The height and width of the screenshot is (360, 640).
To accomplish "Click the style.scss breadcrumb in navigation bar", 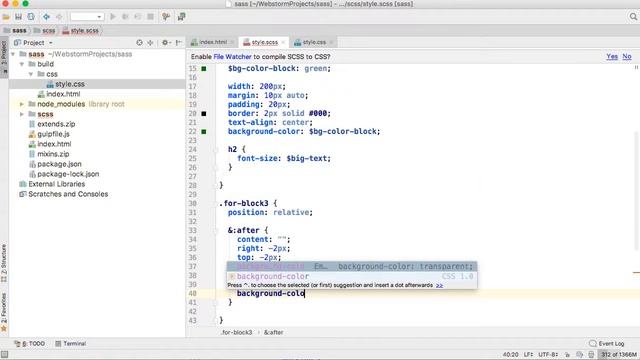I will pos(80,31).
